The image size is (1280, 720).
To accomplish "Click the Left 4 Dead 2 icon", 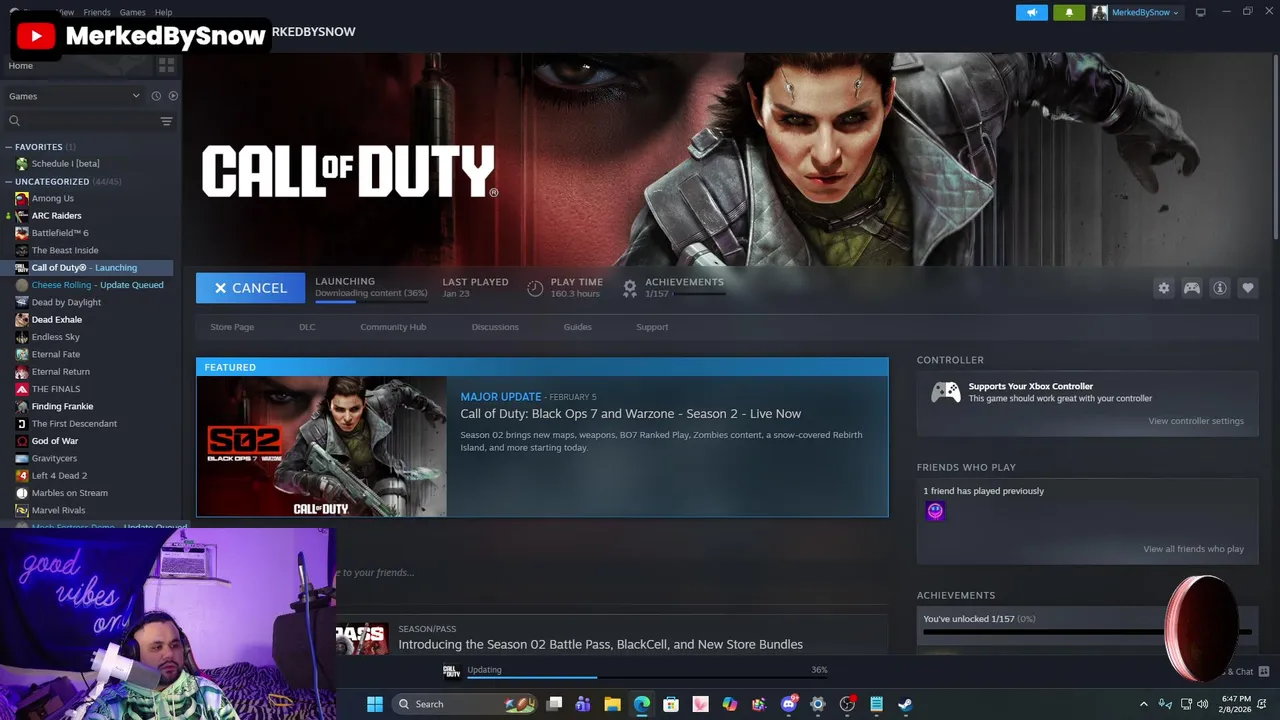I will point(22,476).
